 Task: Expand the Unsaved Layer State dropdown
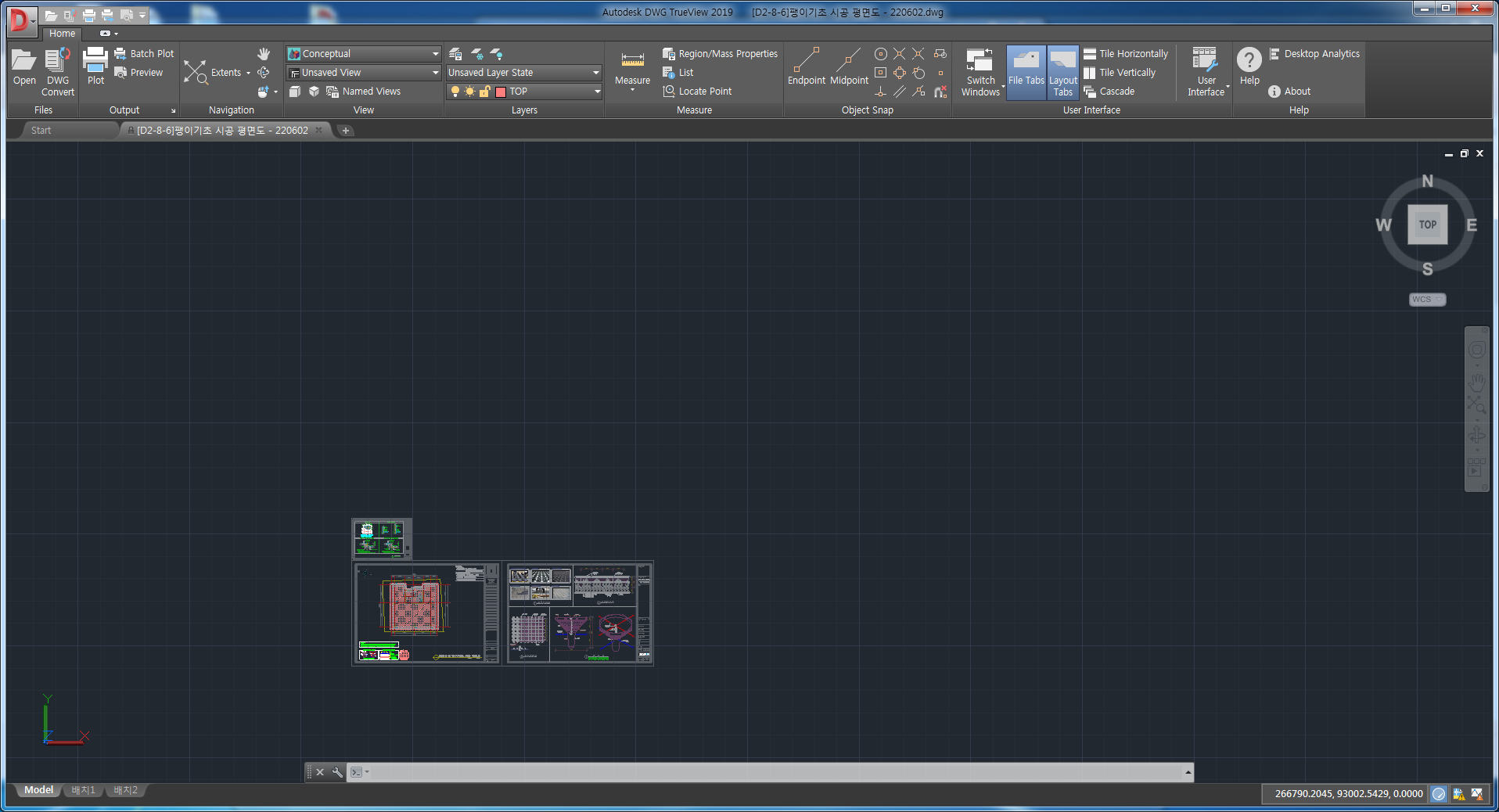(595, 72)
